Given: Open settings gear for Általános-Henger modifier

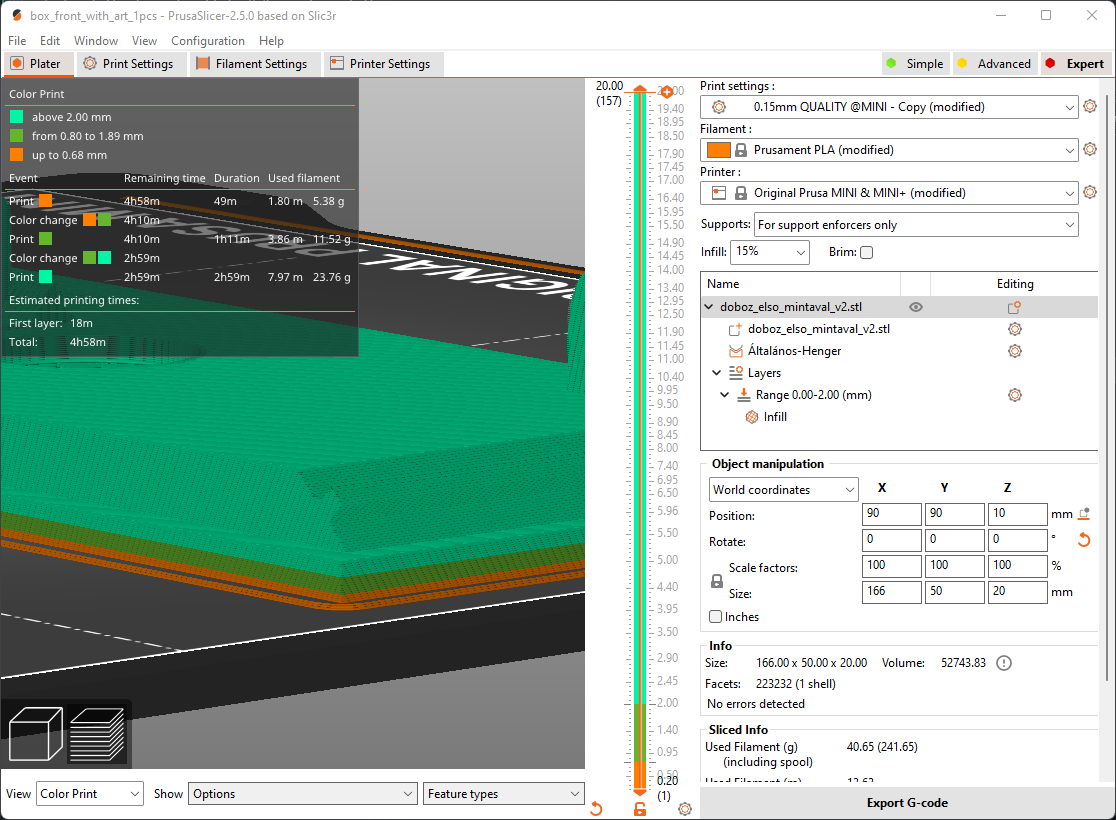Looking at the screenshot, I should [1015, 351].
